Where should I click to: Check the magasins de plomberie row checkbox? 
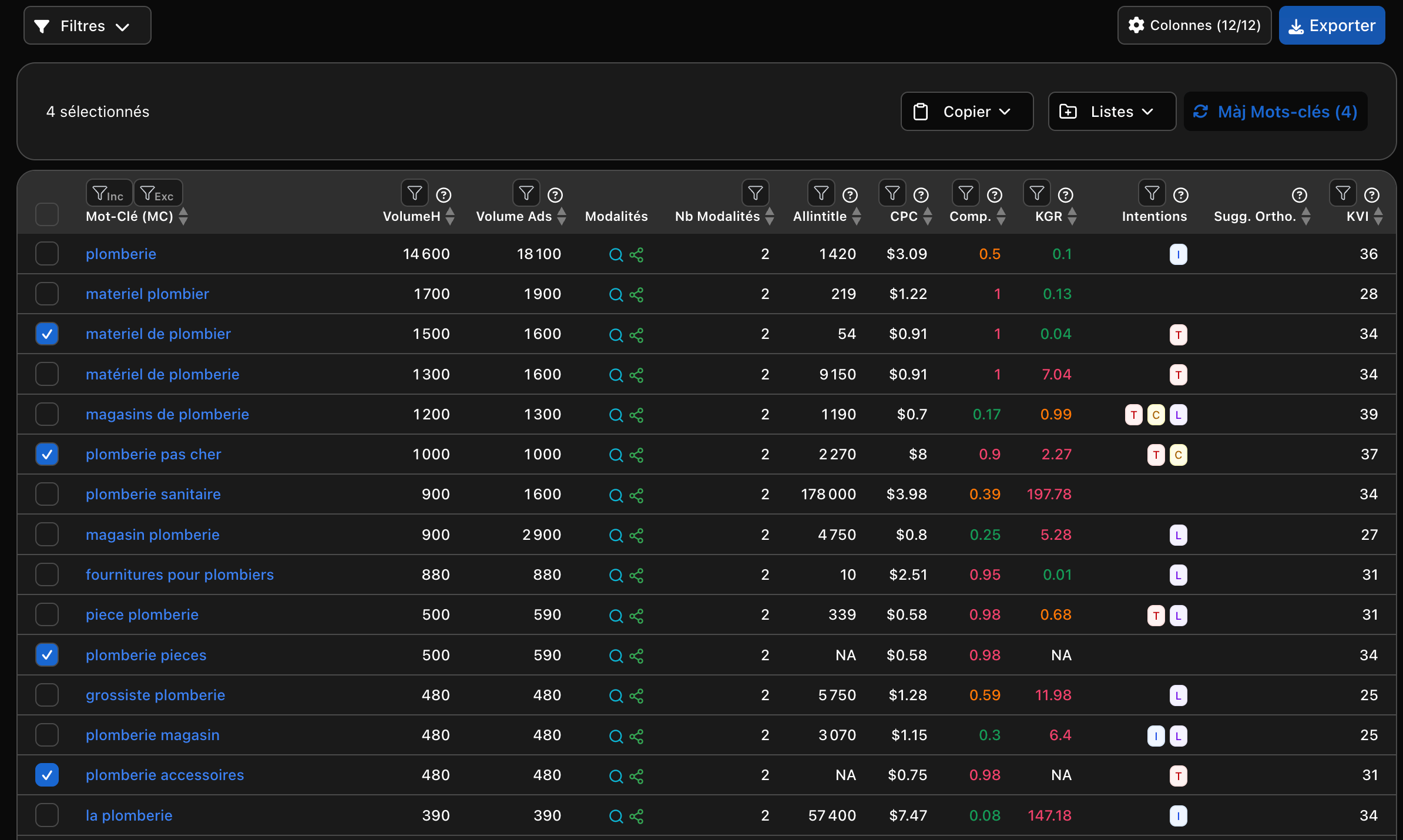[x=47, y=415]
